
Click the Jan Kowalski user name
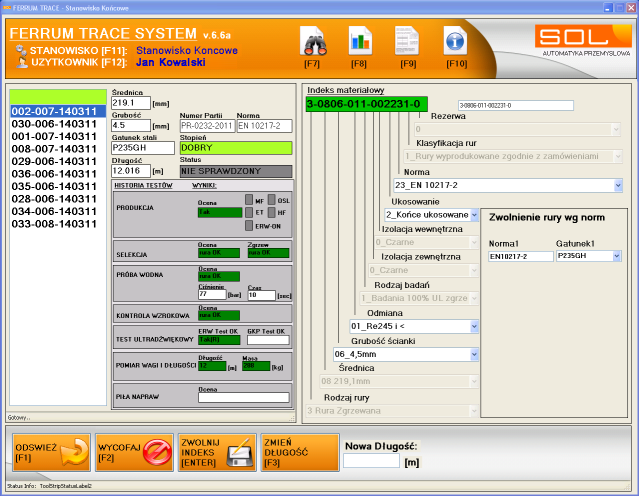click(170, 62)
